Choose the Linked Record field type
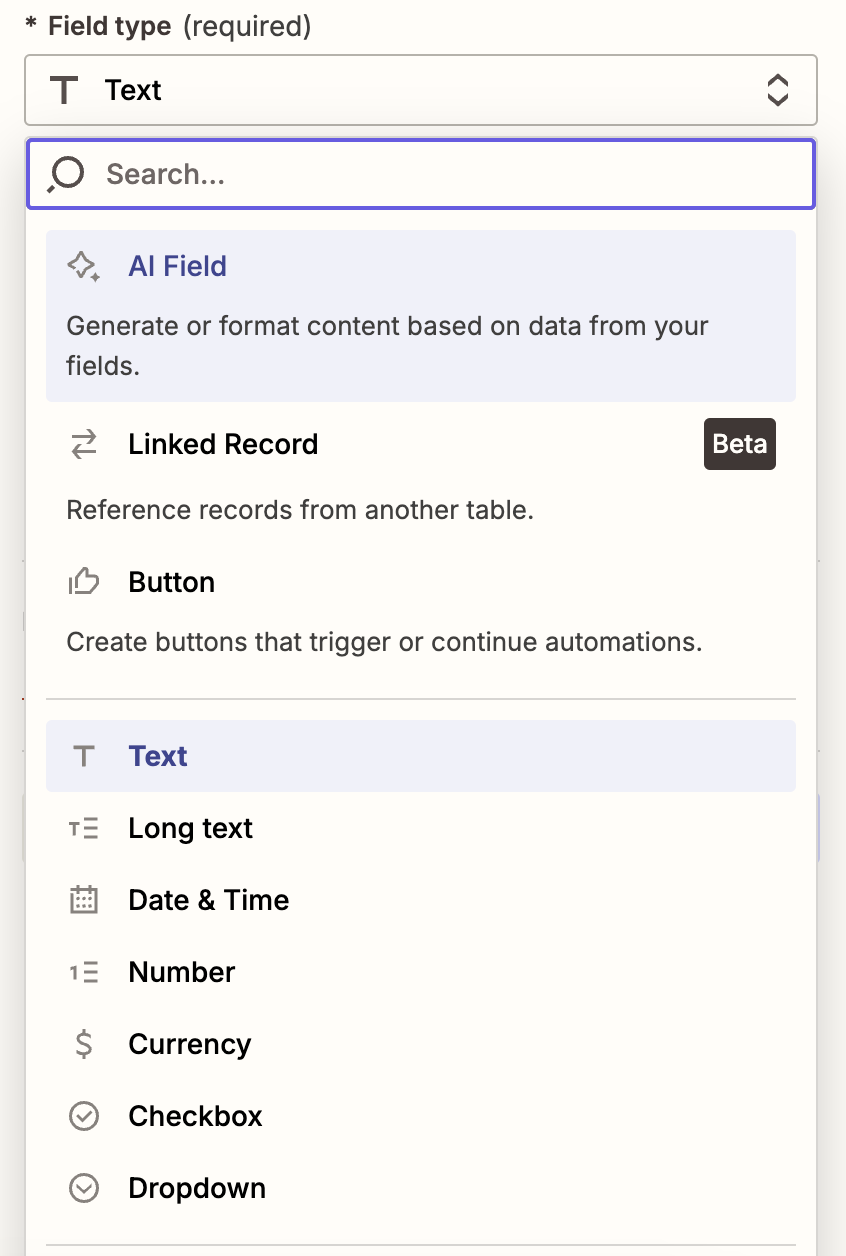Image resolution: width=846 pixels, height=1256 pixels. click(x=223, y=444)
